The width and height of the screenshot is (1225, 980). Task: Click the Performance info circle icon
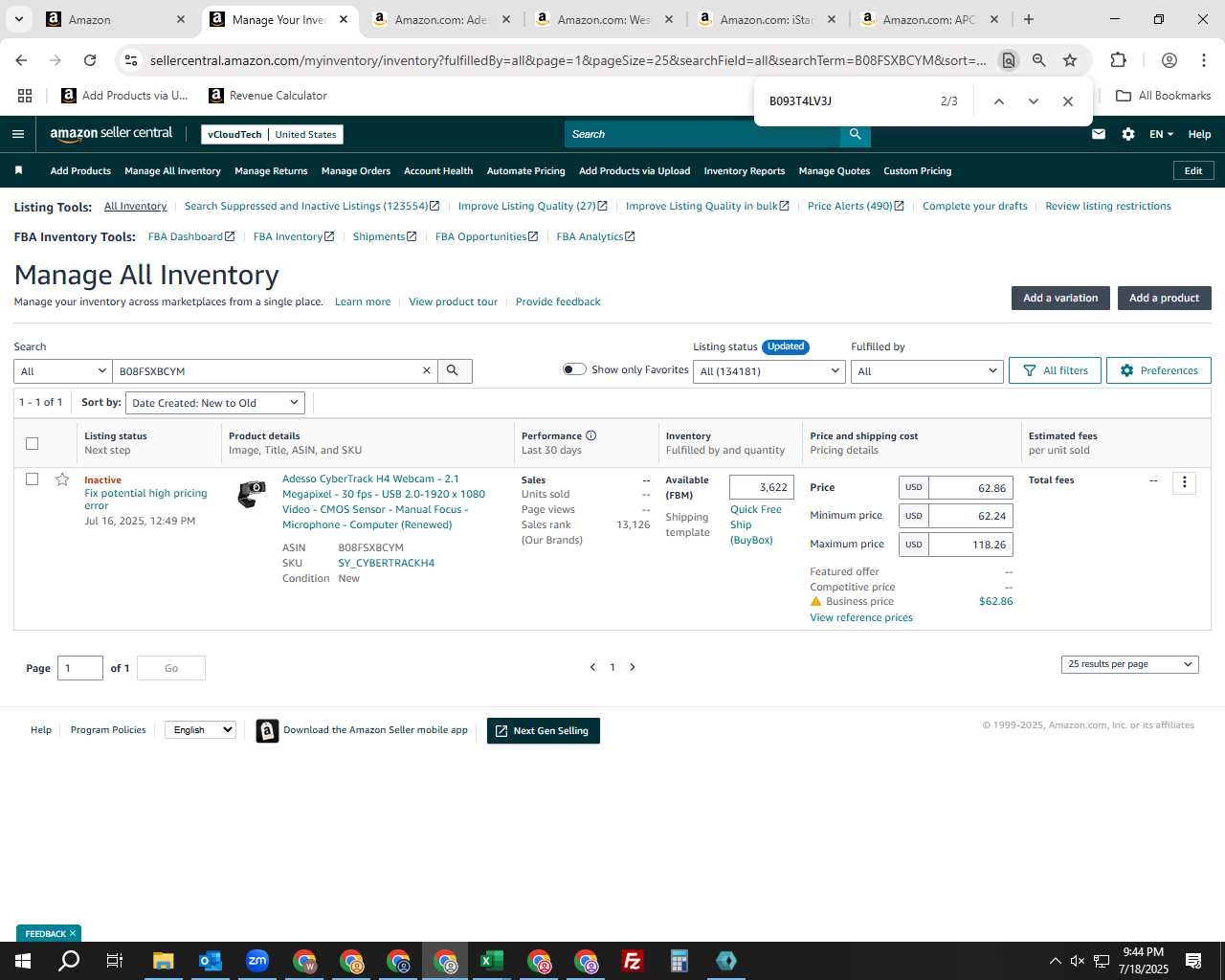591,435
